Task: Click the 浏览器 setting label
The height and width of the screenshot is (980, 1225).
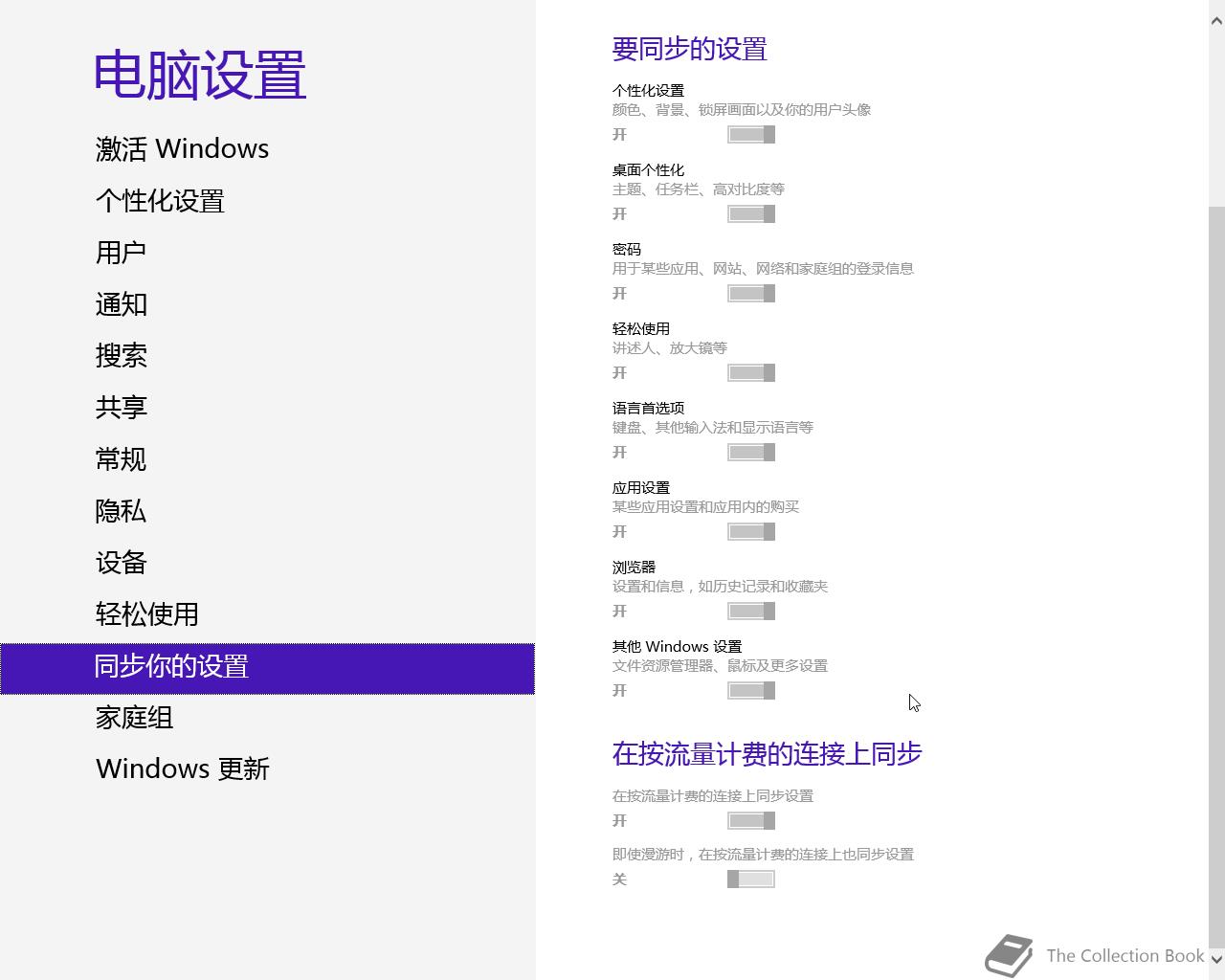Action: click(x=634, y=568)
